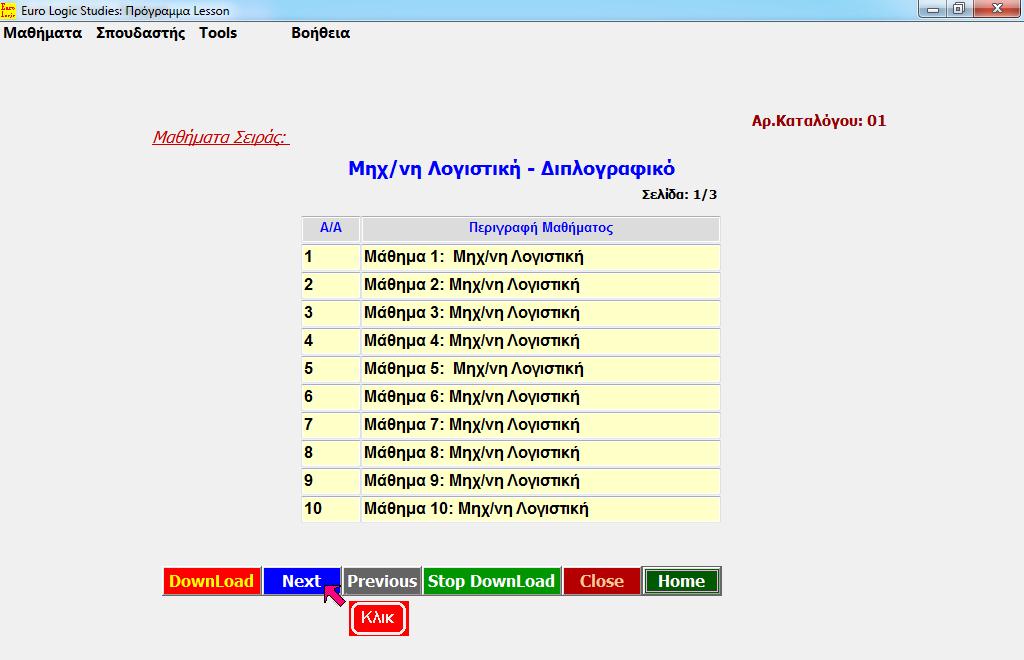
Task: Return to start with Home button
Action: point(681,581)
